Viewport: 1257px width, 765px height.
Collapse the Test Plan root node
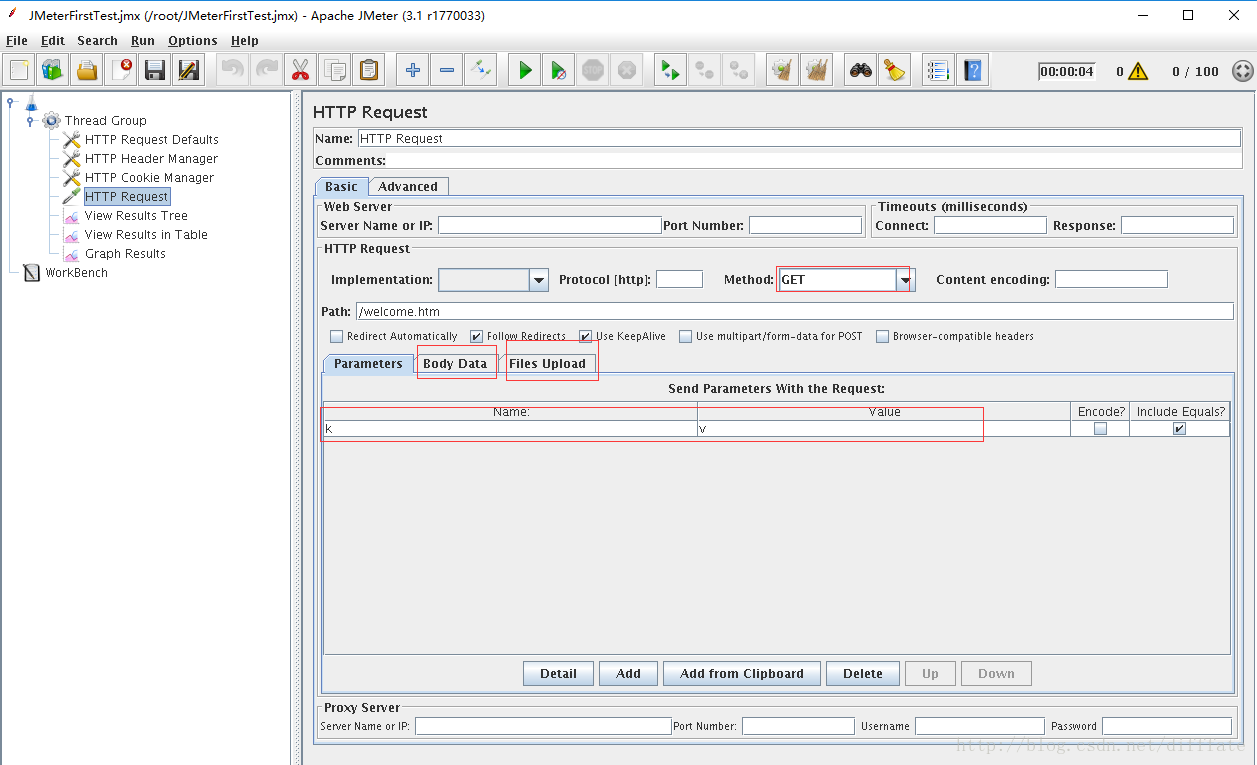(x=10, y=101)
